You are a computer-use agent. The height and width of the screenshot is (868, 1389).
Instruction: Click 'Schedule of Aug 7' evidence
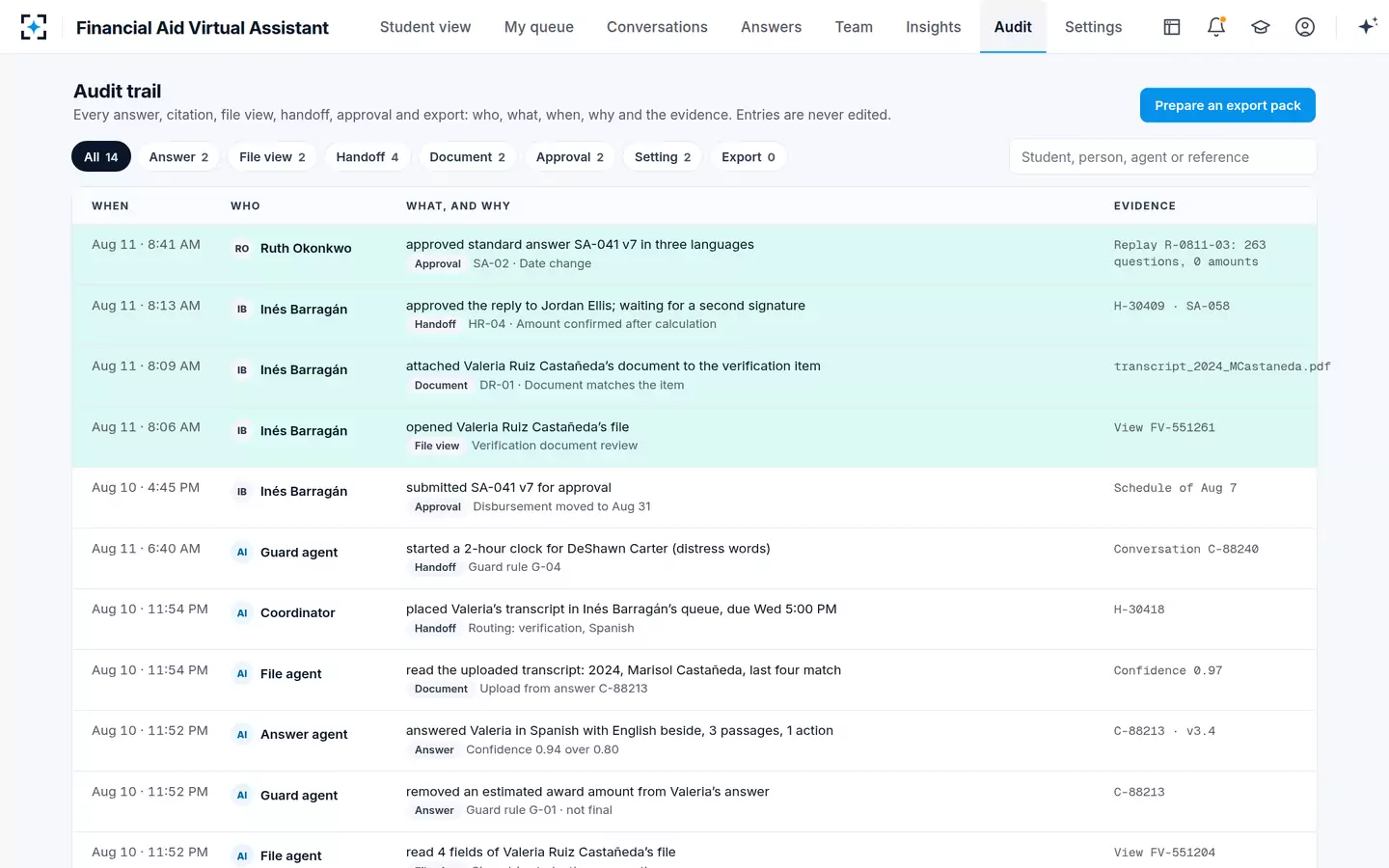[1175, 488]
